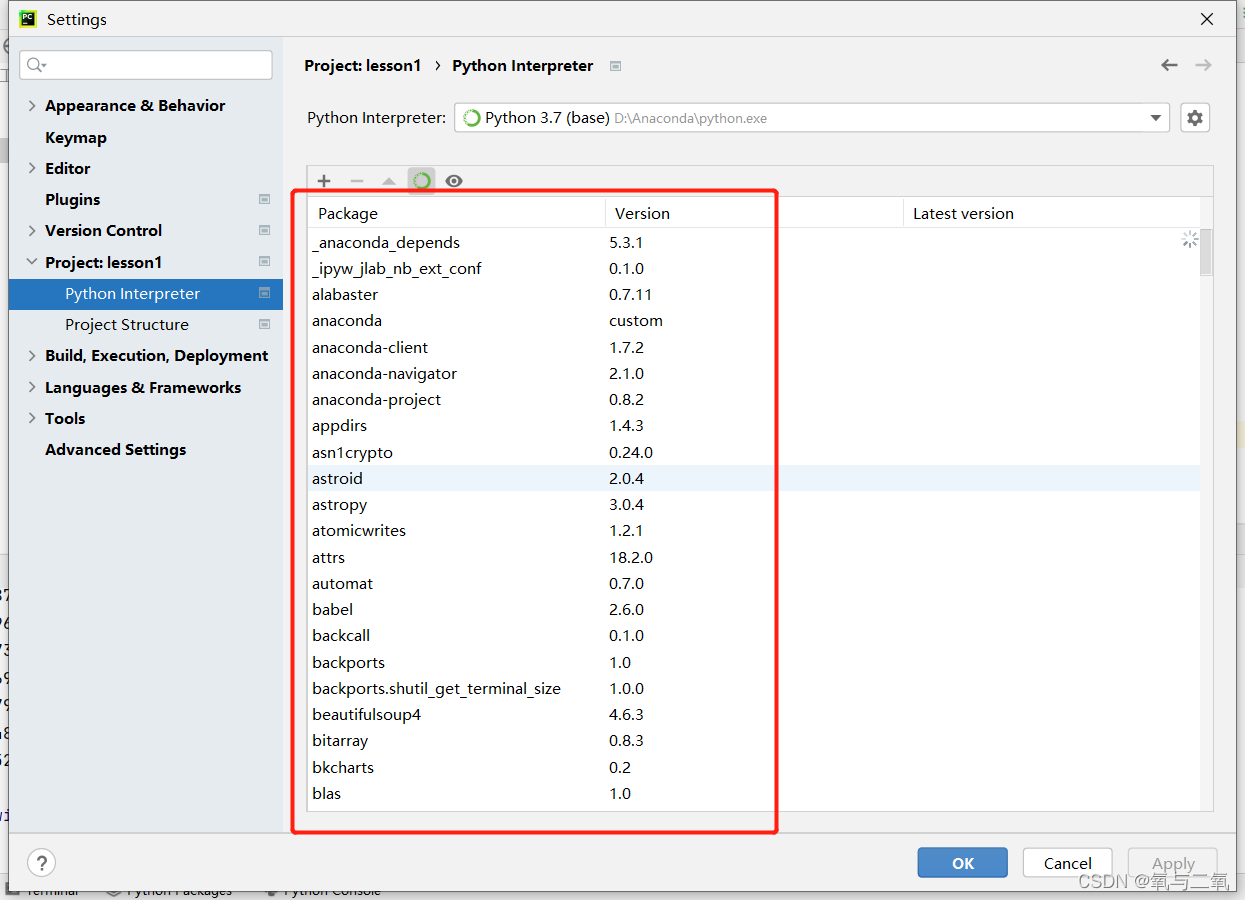Select the attrs package row
Screen dimensions: 1245x900
pos(754,558)
